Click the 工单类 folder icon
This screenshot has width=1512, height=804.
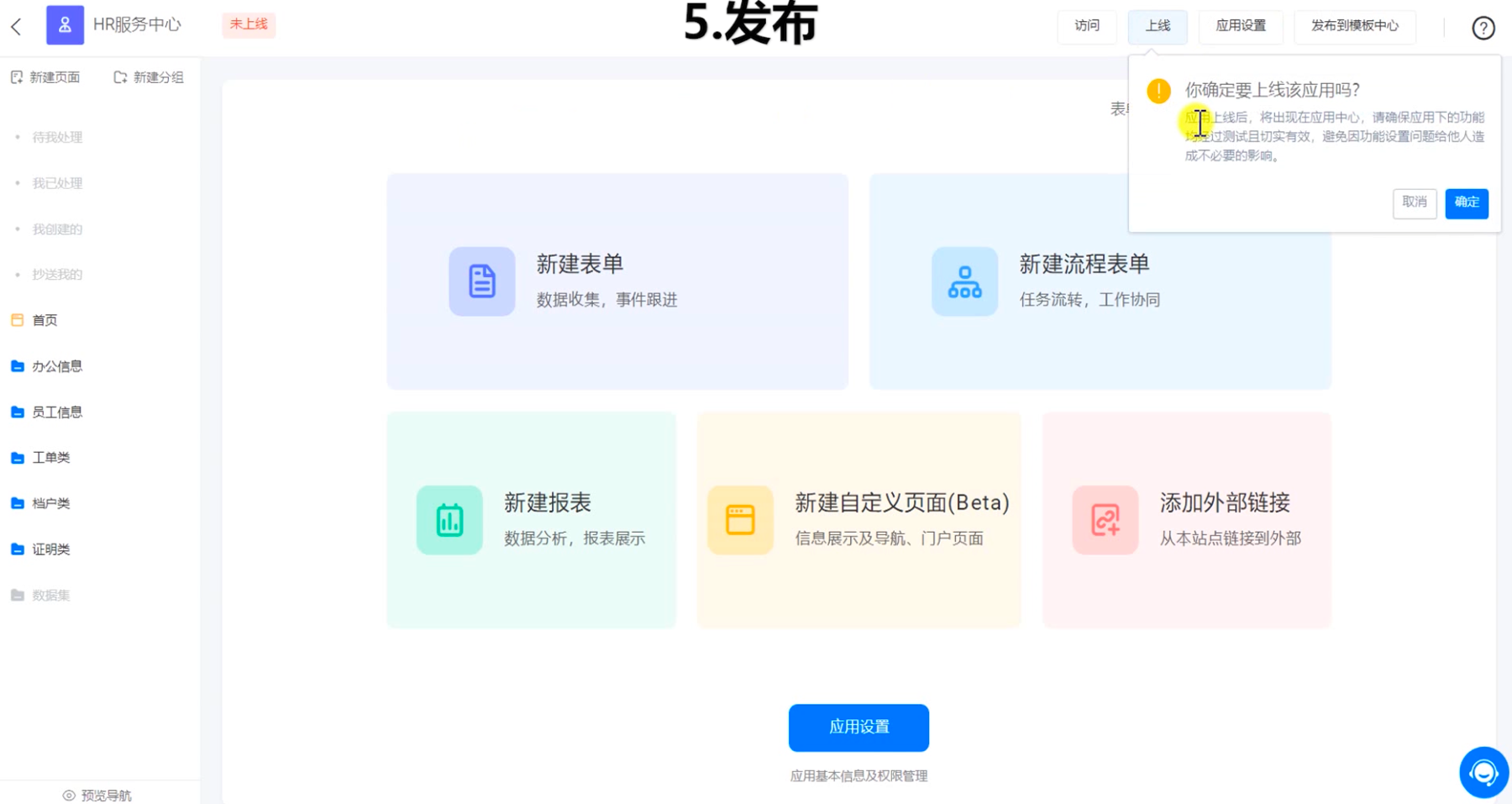point(17,458)
